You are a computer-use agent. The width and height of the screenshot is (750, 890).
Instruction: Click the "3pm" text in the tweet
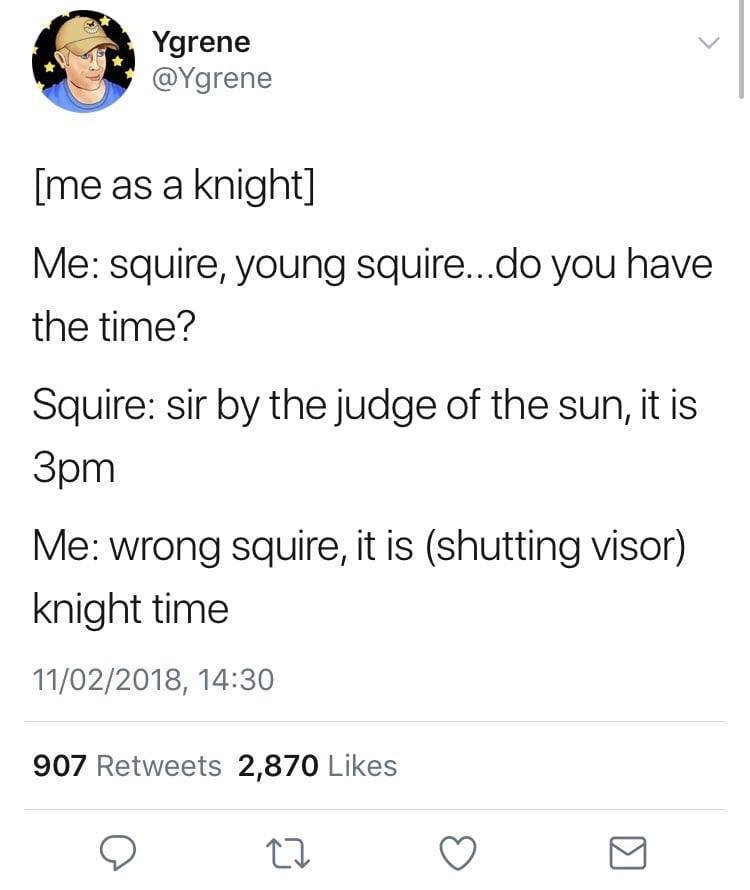pos(73,468)
